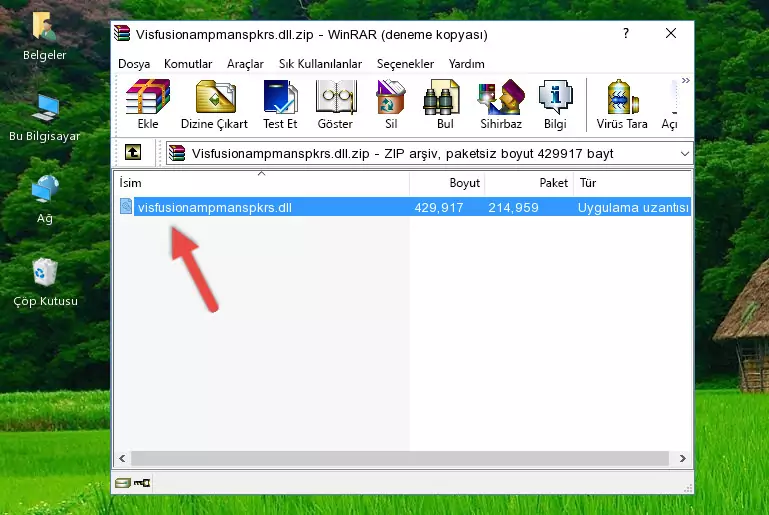Sort by the İsim column header
This screenshot has width=769, height=515.
pyautogui.click(x=262, y=183)
